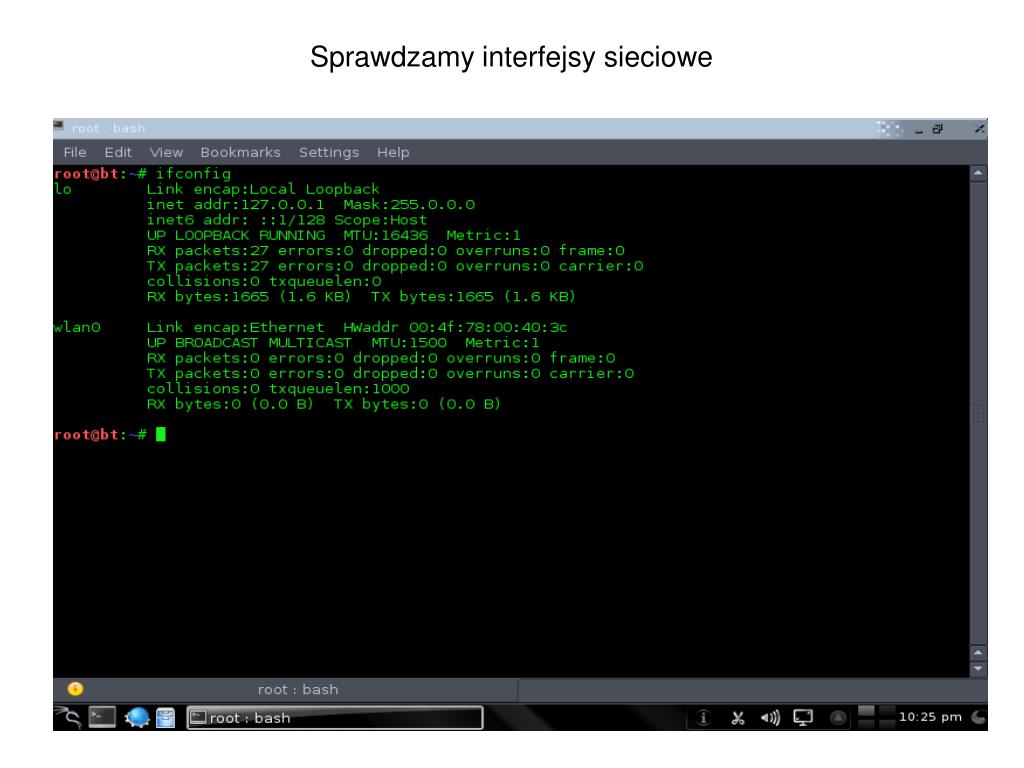Click 'UP BROADCAST MULTICAST' flags text
The height and width of the screenshot is (768, 1024).
click(249, 343)
